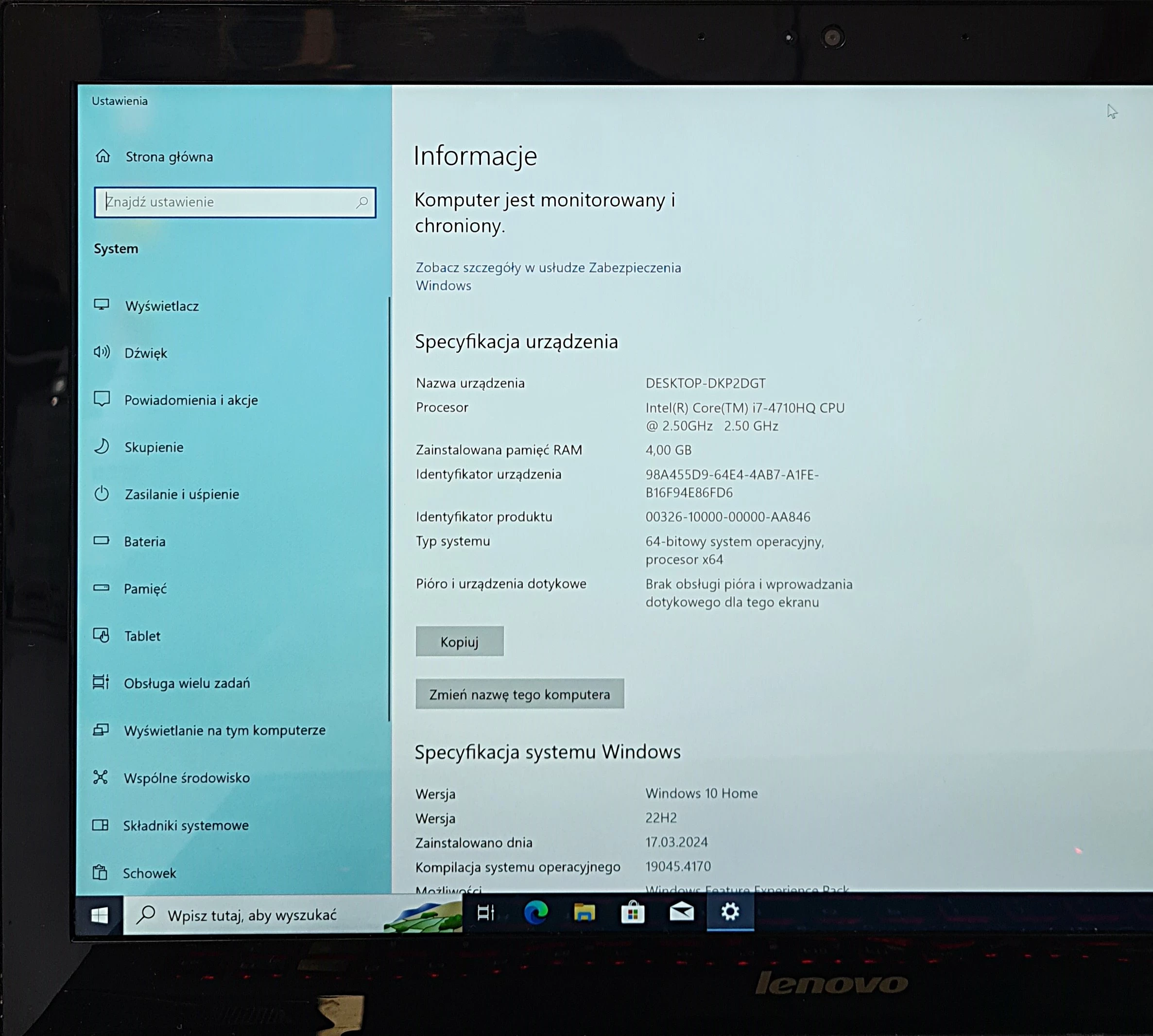Click the Informacje page heading
This screenshot has width=1153, height=1036.
[x=475, y=156]
